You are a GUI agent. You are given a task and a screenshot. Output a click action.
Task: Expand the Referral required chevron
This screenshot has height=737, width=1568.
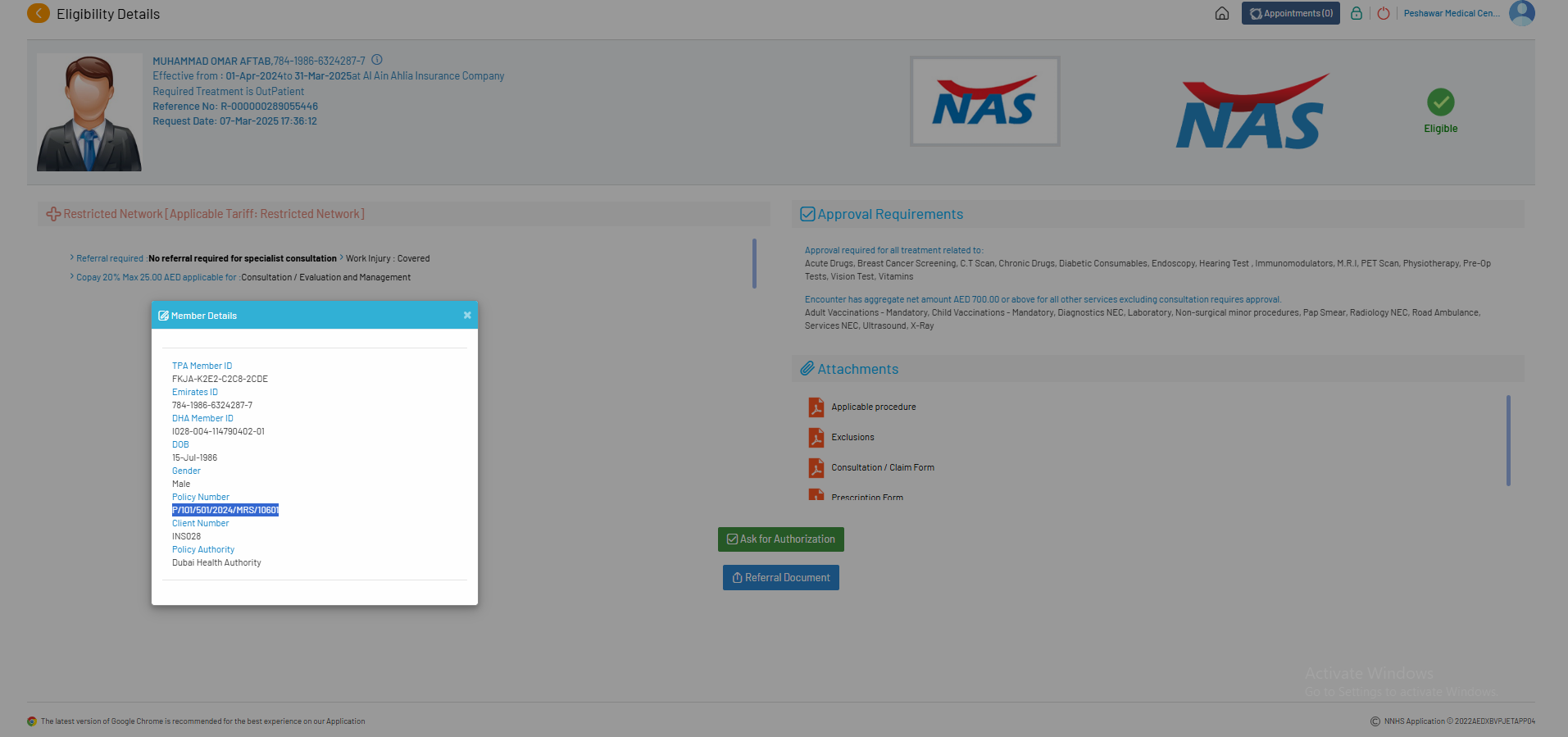[72, 257]
